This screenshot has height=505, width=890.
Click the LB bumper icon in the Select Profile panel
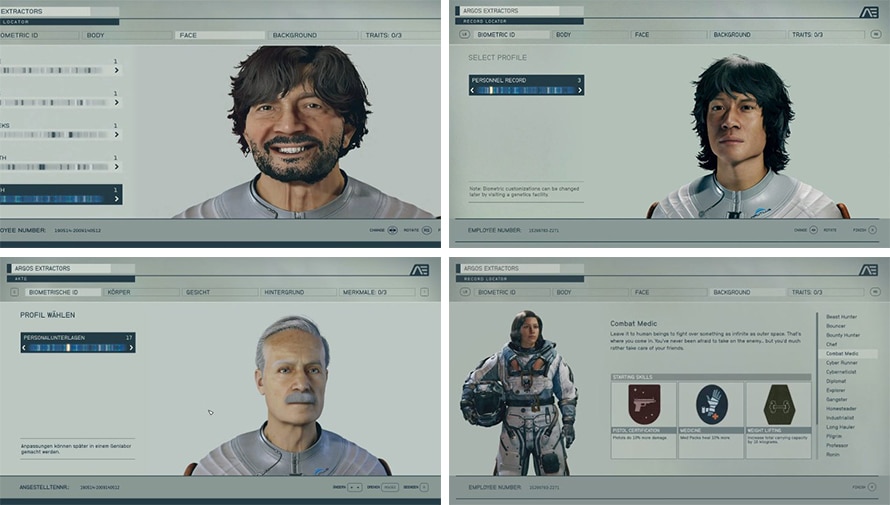(464, 35)
